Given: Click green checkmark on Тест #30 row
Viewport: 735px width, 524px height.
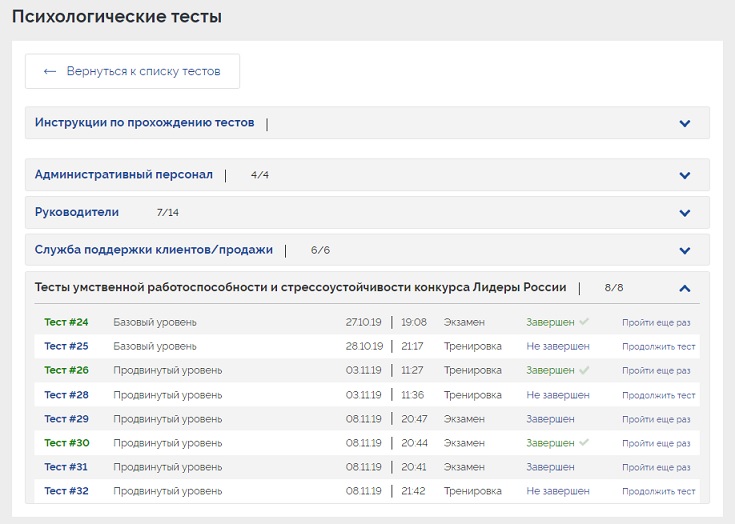Looking at the screenshot, I should pyautogui.click(x=584, y=443).
